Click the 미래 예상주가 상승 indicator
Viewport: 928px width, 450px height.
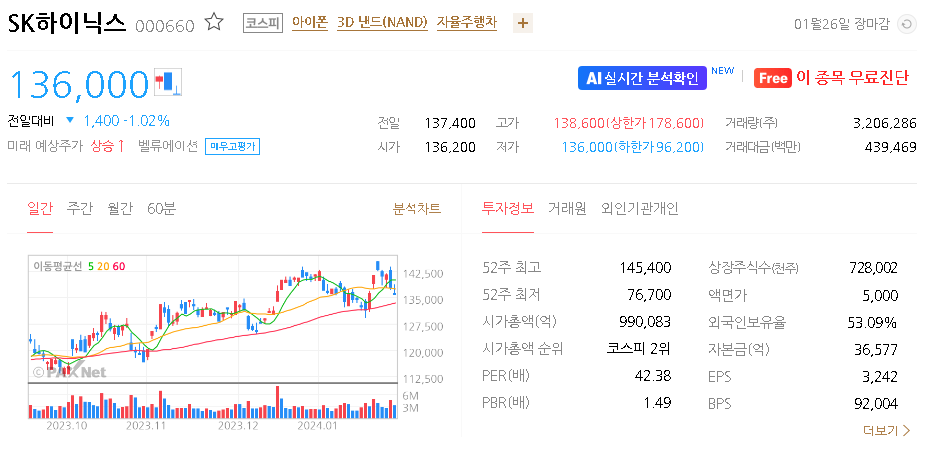click(66, 146)
